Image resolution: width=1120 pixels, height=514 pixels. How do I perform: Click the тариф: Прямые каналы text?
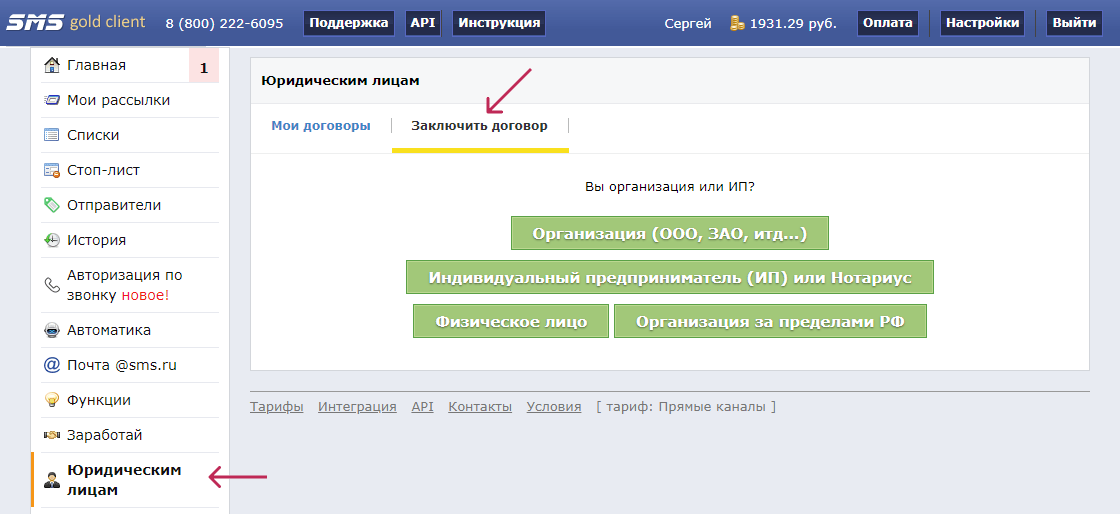(686, 407)
